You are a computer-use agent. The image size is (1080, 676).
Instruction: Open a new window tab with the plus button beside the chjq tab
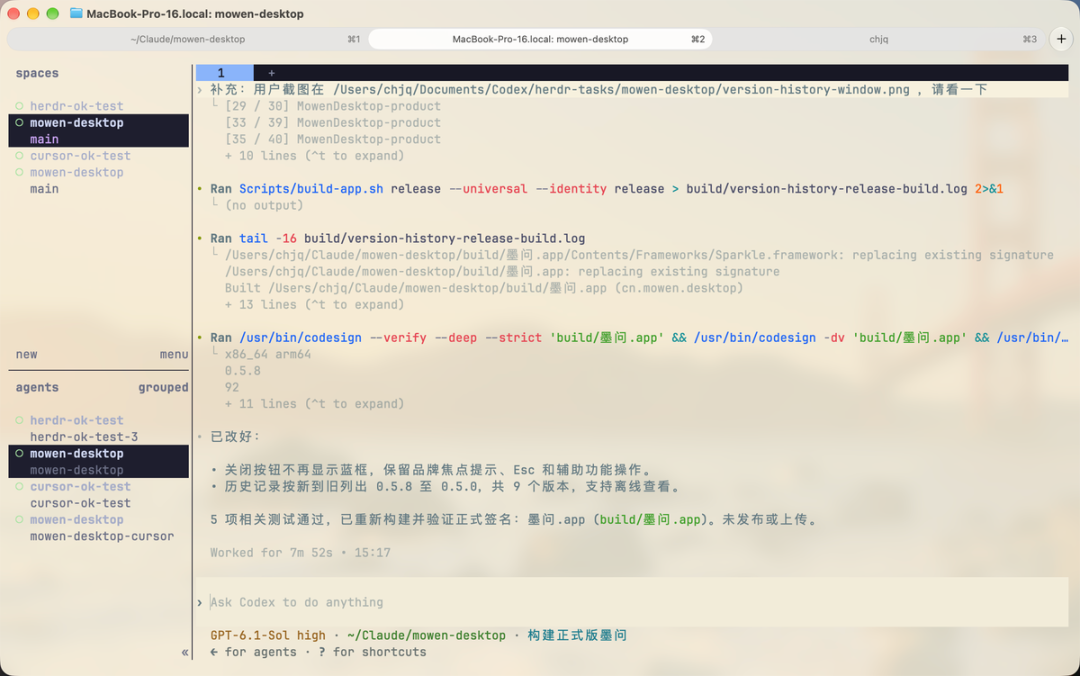coord(1061,39)
